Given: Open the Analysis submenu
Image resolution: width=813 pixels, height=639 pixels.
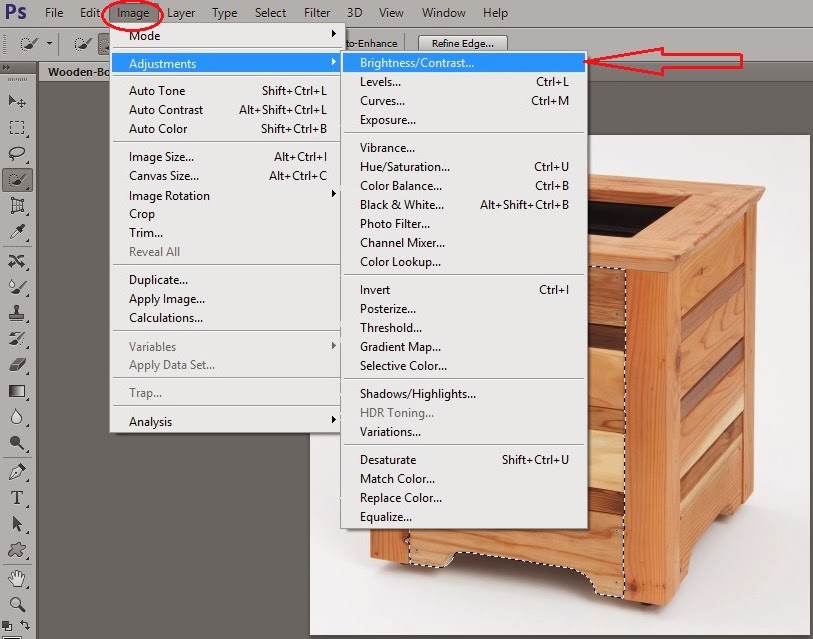Looking at the screenshot, I should pyautogui.click(x=149, y=421).
